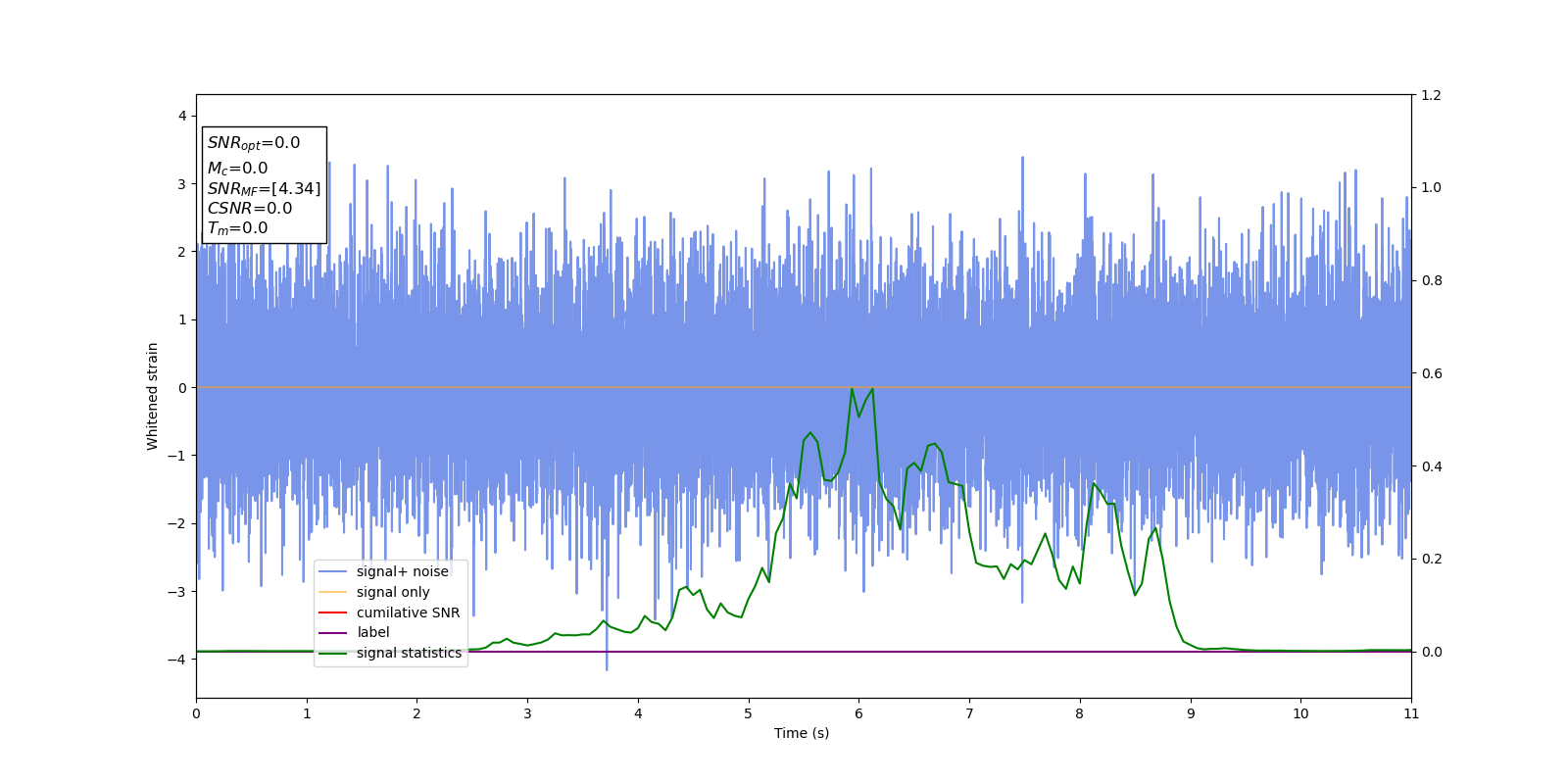Screen dimensions: 1568x784
Task: Click the red cumilative SNR legend line
Action: coord(333,612)
